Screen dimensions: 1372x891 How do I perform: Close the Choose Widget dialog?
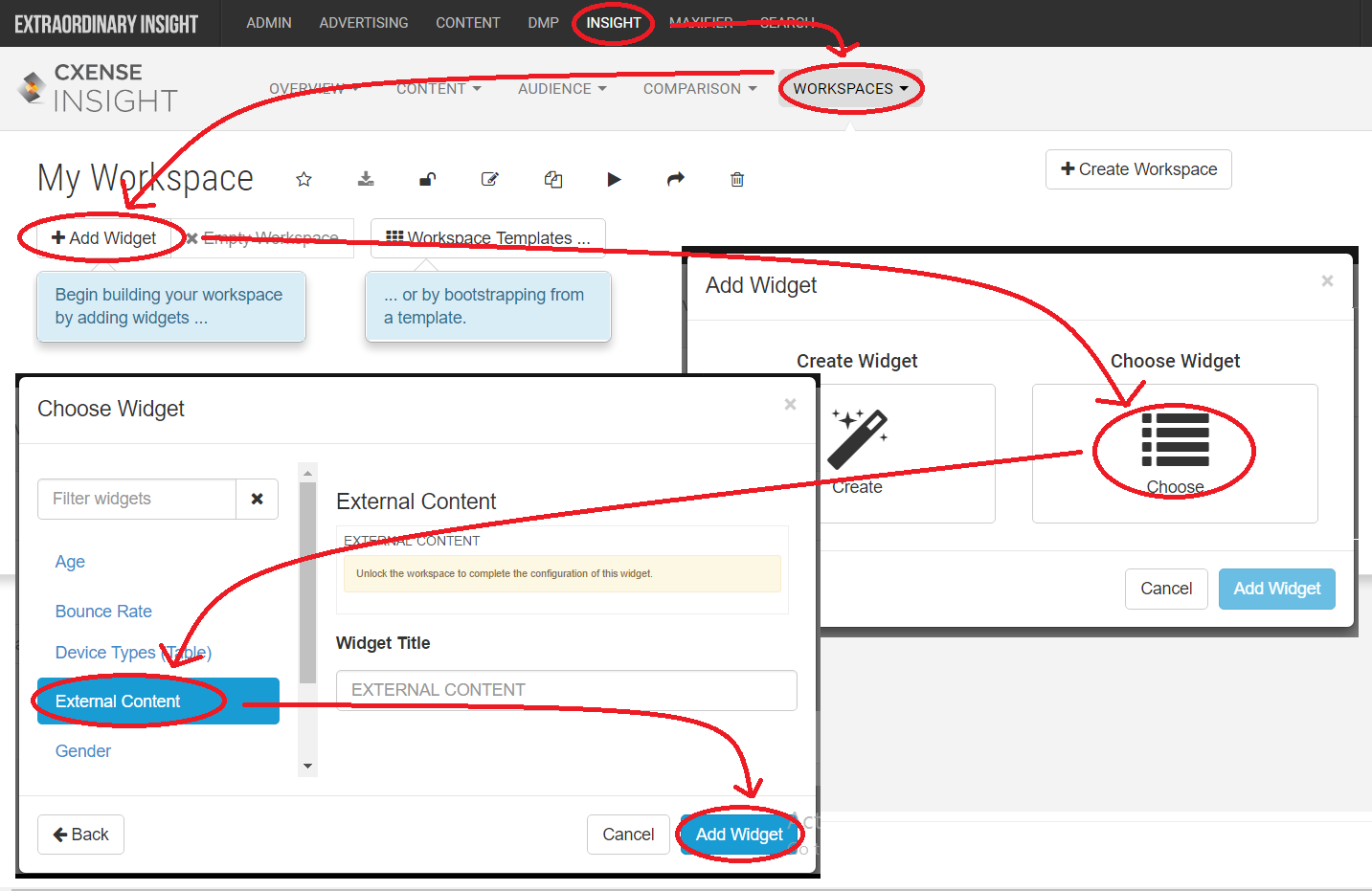(790, 404)
